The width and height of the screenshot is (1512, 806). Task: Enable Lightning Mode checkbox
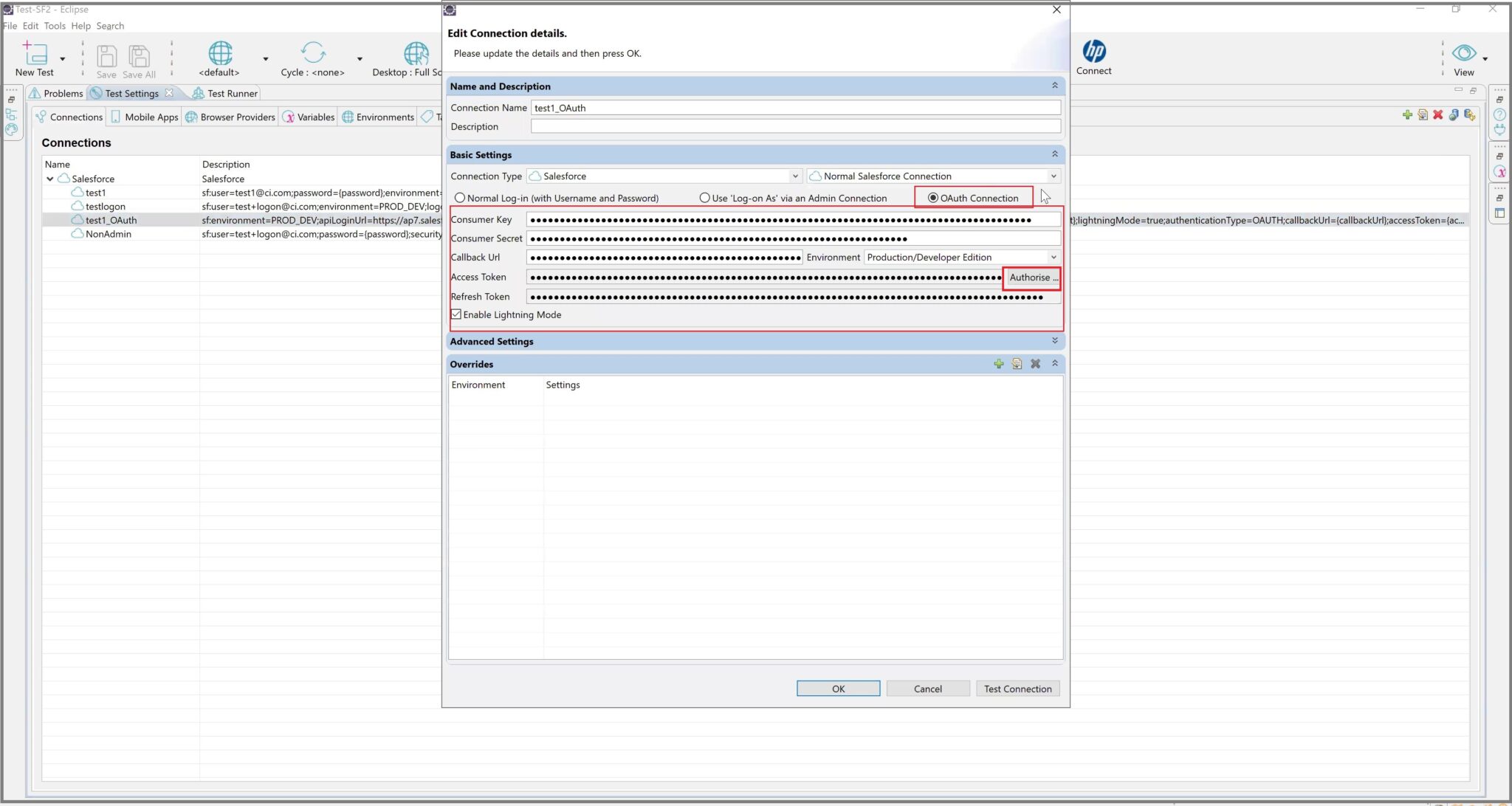pyautogui.click(x=456, y=314)
